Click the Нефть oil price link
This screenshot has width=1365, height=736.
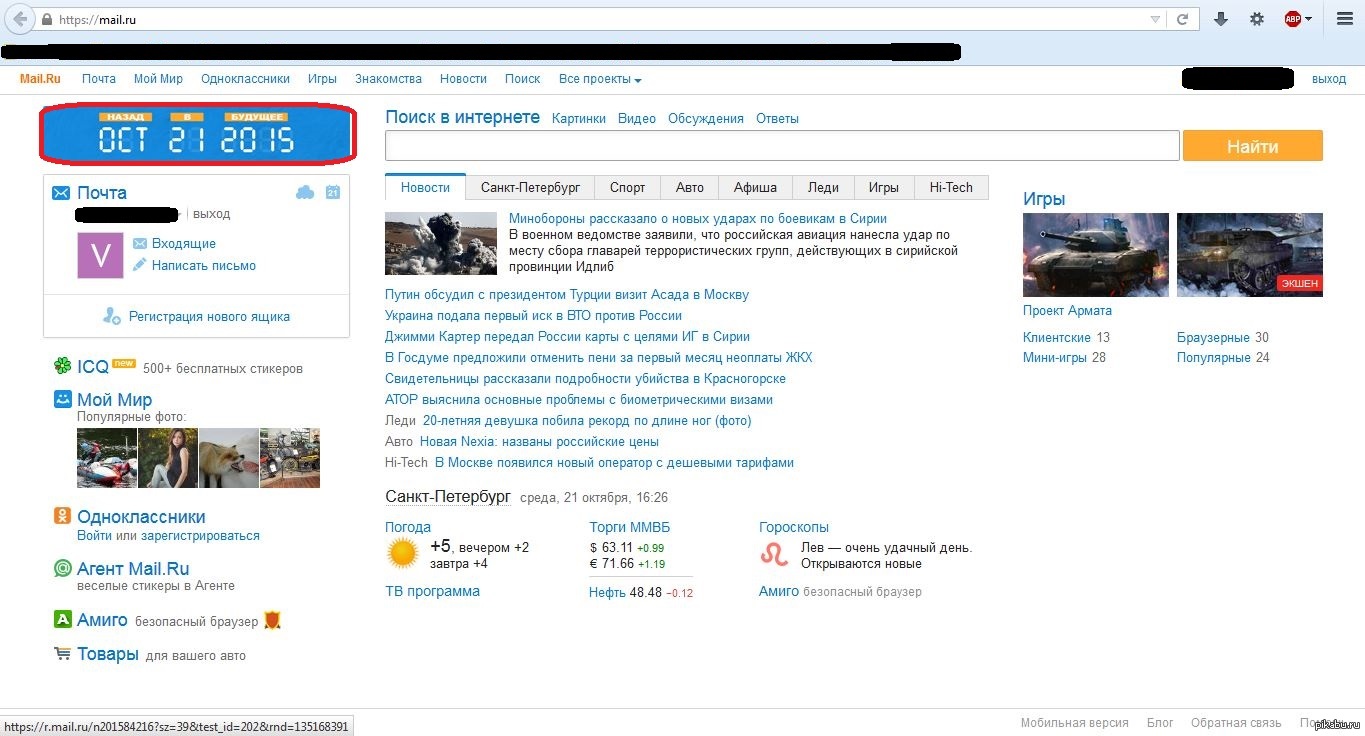[x=607, y=592]
